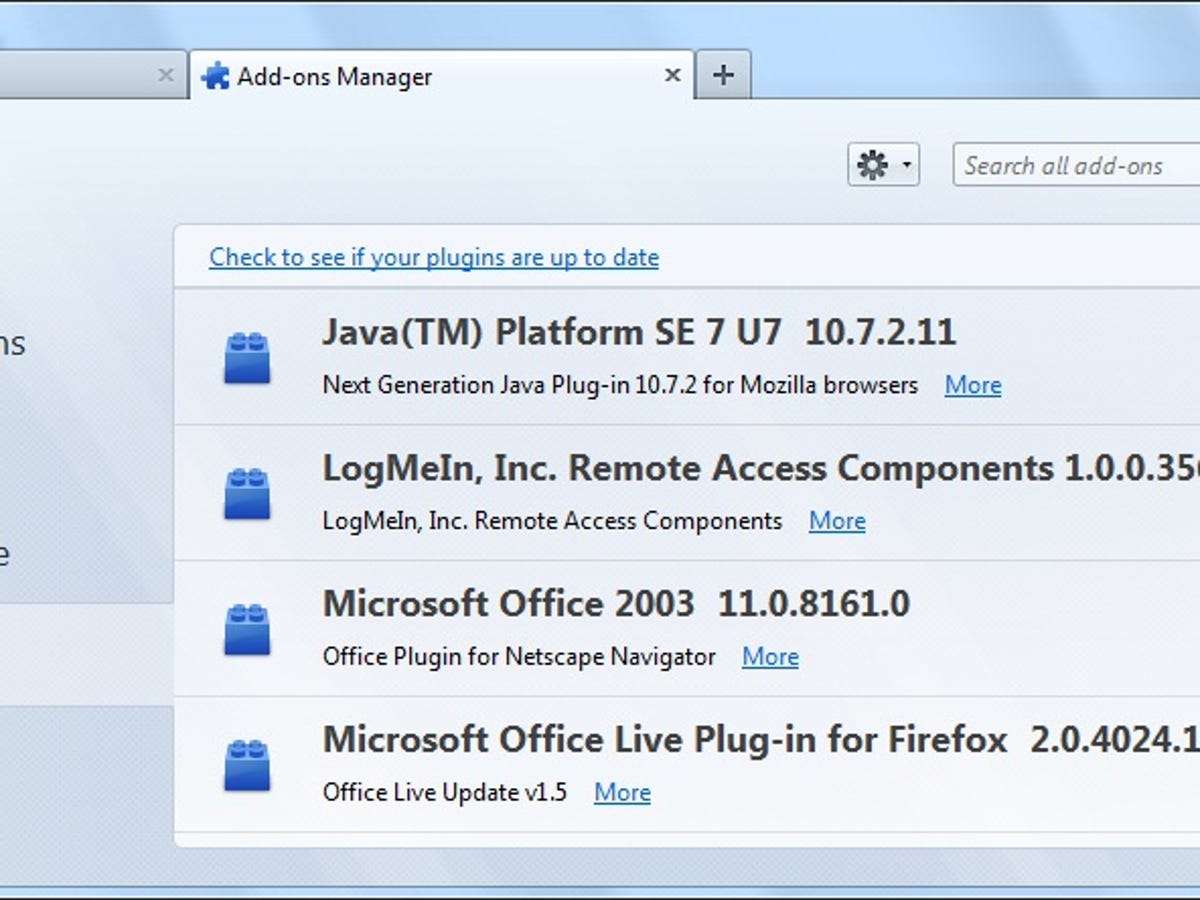Click the Java(TM) Platform plugin brick icon
The height and width of the screenshot is (900, 1200).
(x=246, y=358)
